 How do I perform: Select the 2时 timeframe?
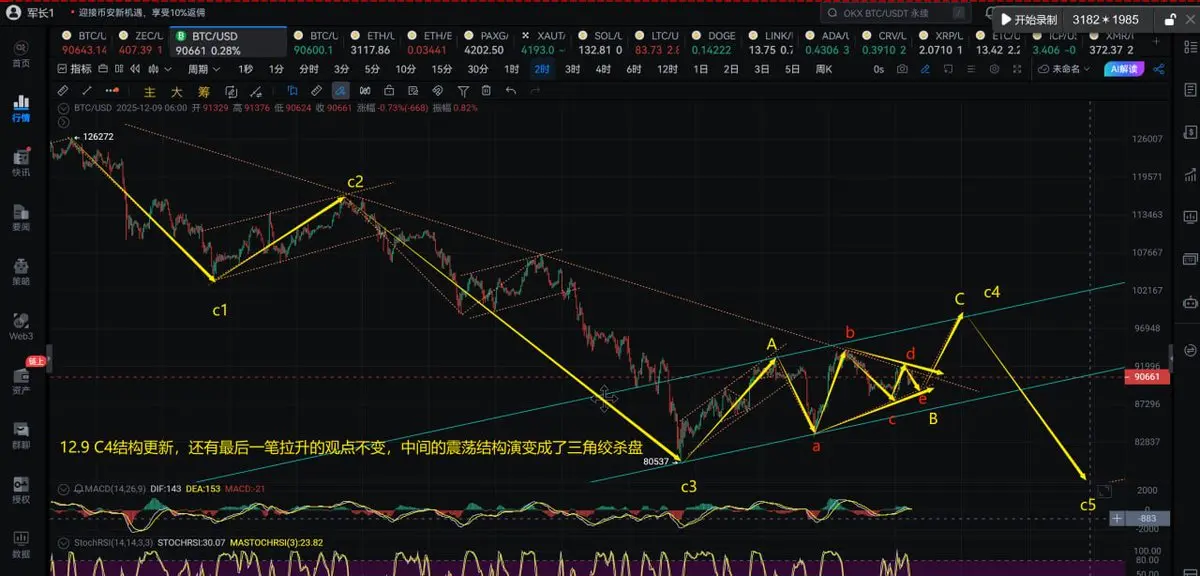point(542,69)
